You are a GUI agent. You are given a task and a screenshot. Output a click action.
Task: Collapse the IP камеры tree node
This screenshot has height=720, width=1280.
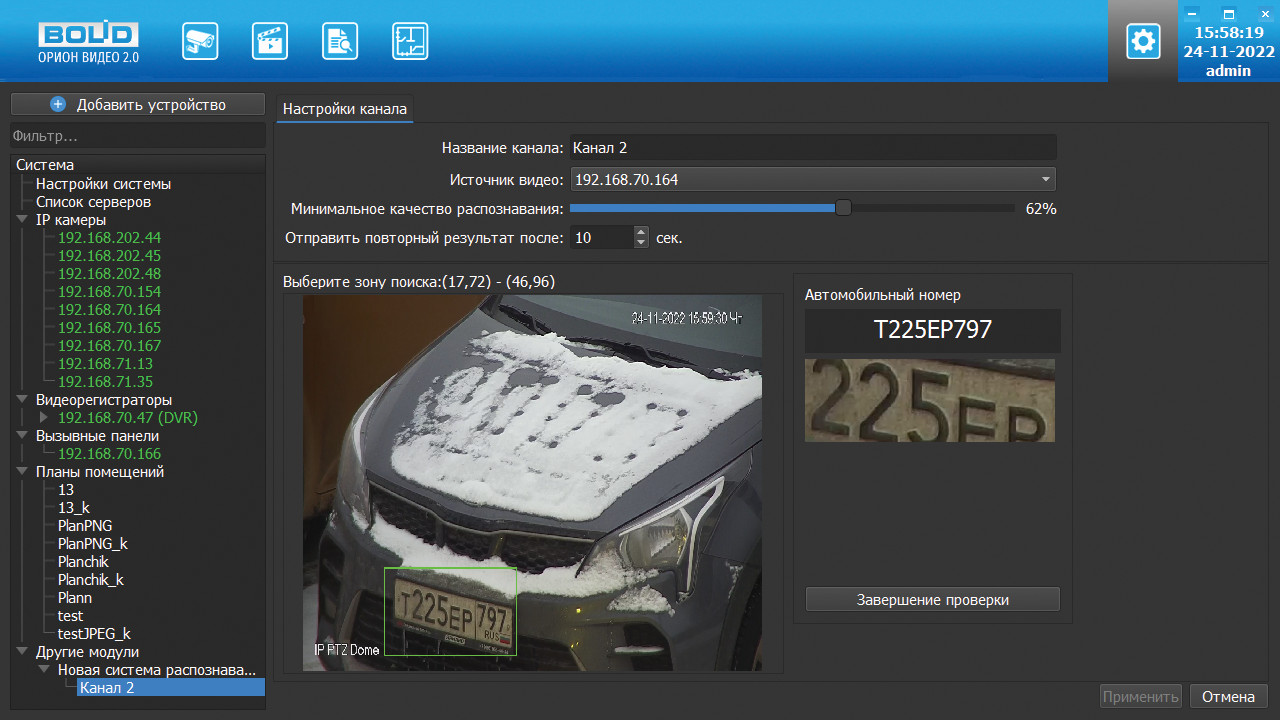point(23,220)
